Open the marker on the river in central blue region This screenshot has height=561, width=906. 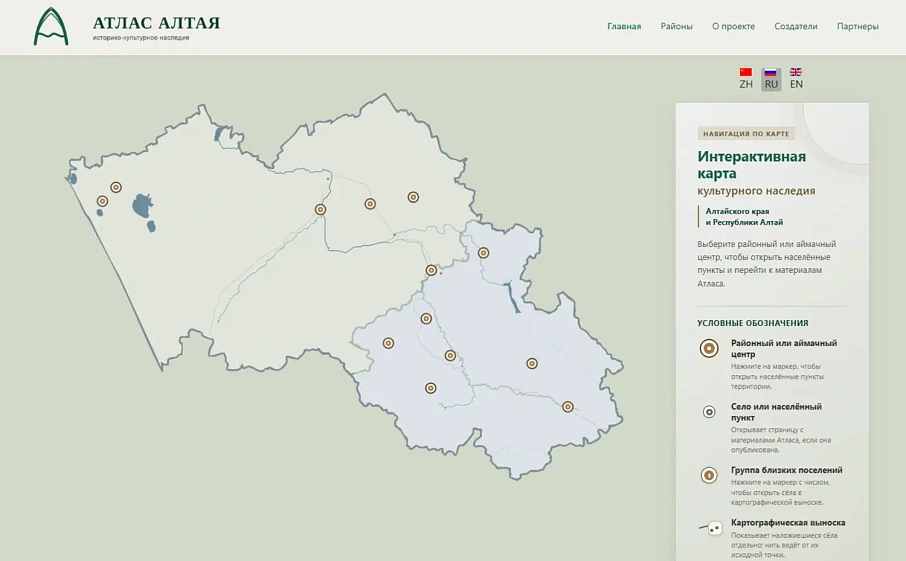pos(450,355)
